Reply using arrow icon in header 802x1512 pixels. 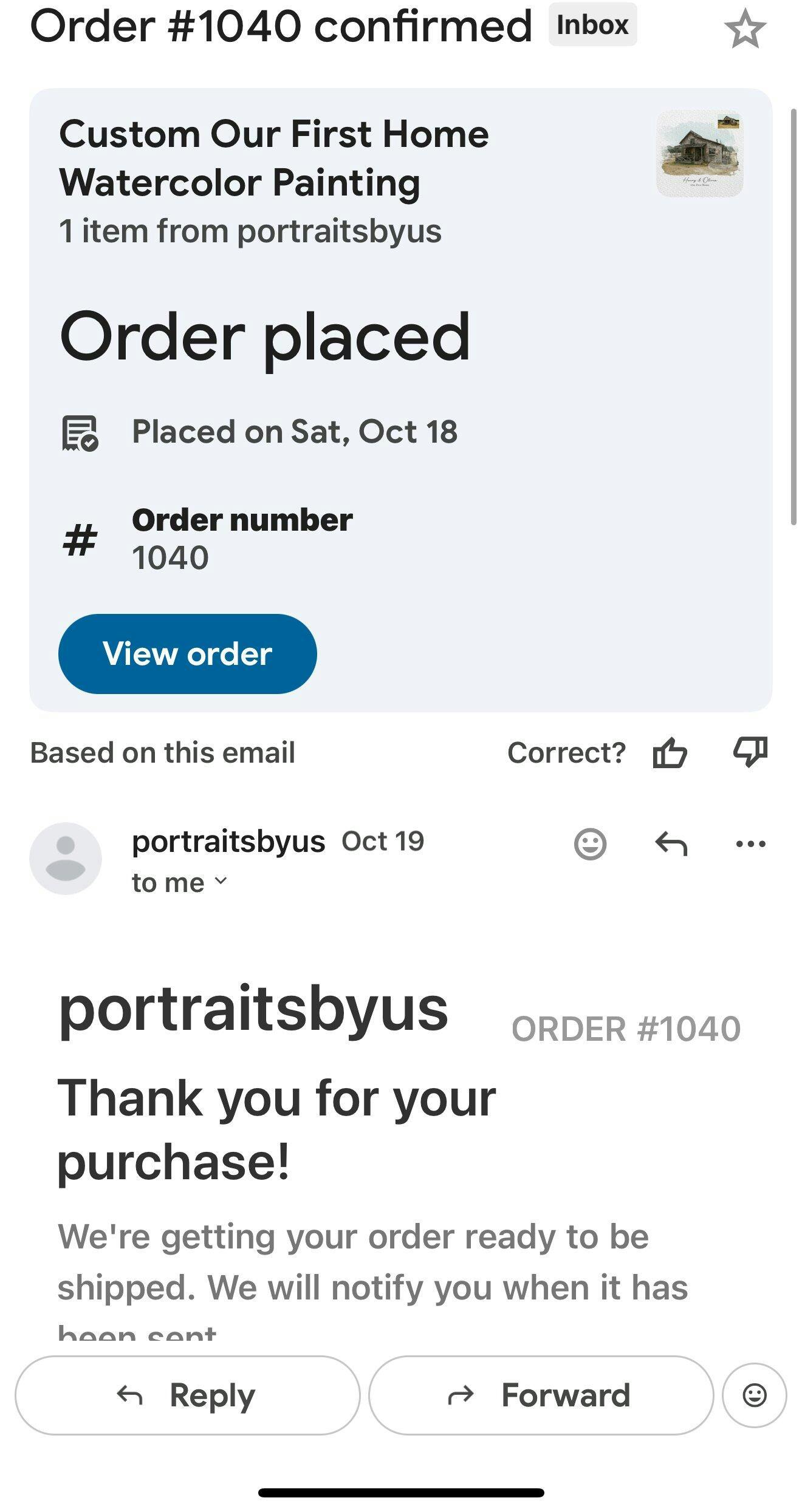point(671,844)
